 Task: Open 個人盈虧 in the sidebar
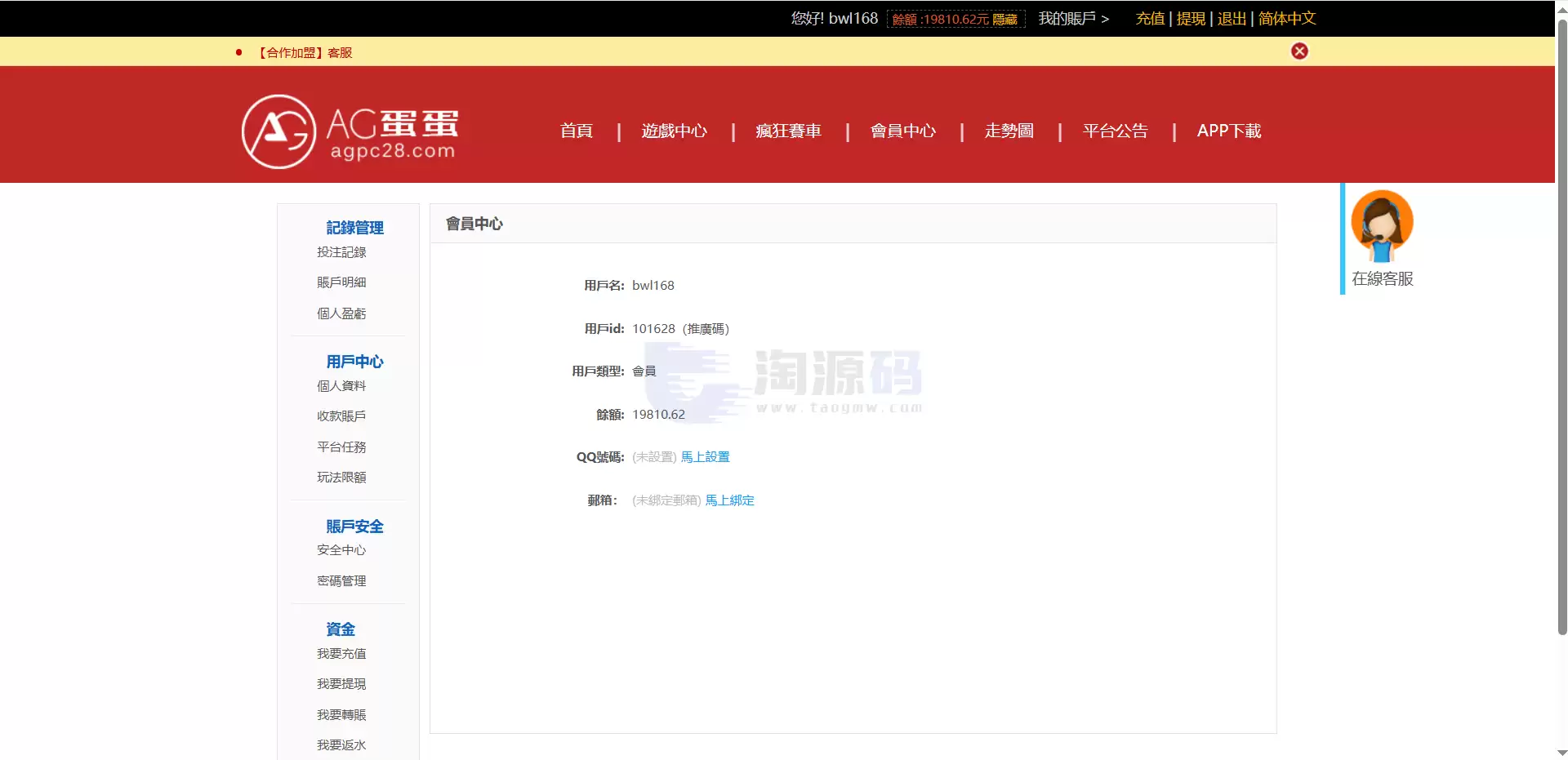[x=341, y=313]
